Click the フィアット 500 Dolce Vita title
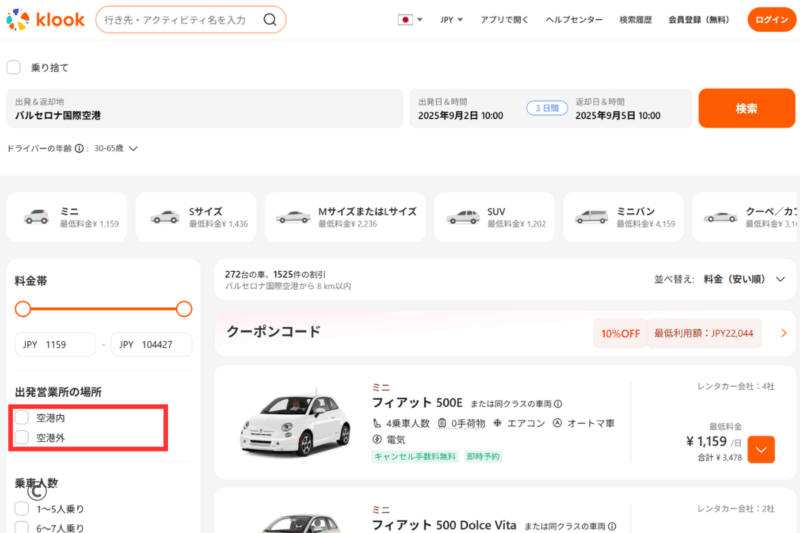 444,525
